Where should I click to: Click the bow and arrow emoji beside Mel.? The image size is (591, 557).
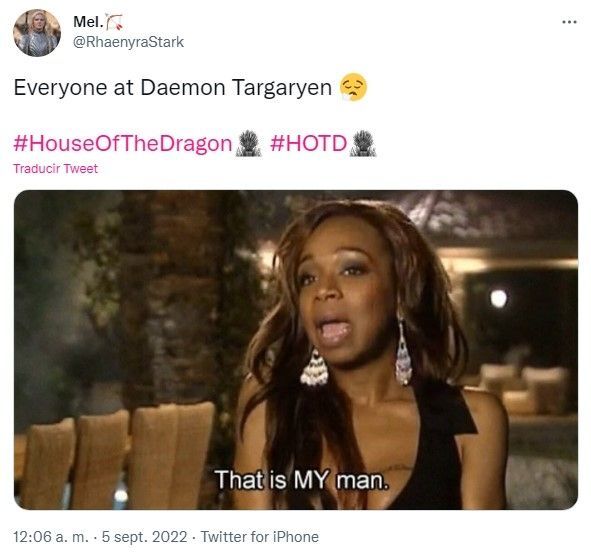tap(114, 22)
